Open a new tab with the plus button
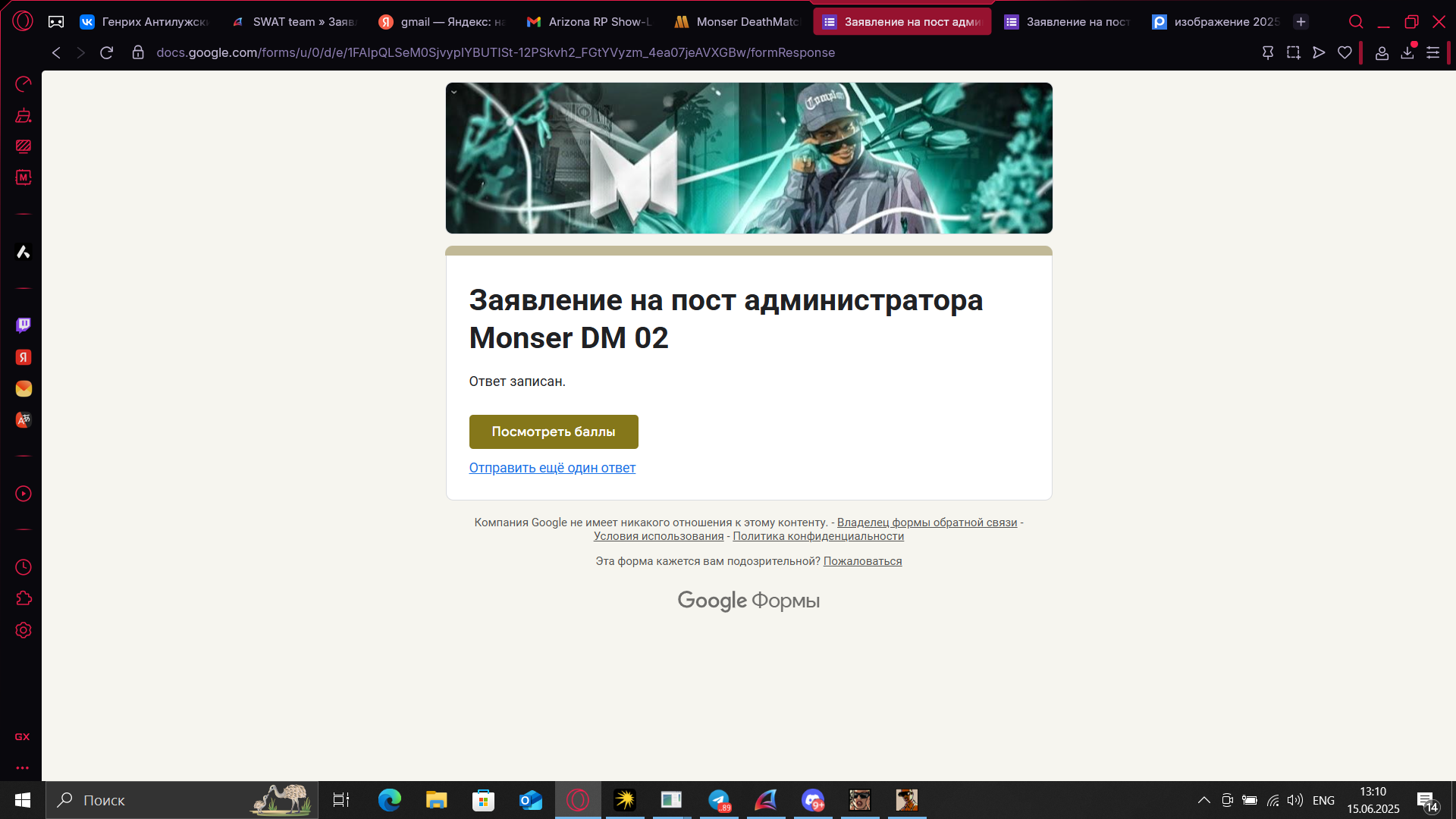This screenshot has width=1456, height=819. [x=1301, y=22]
